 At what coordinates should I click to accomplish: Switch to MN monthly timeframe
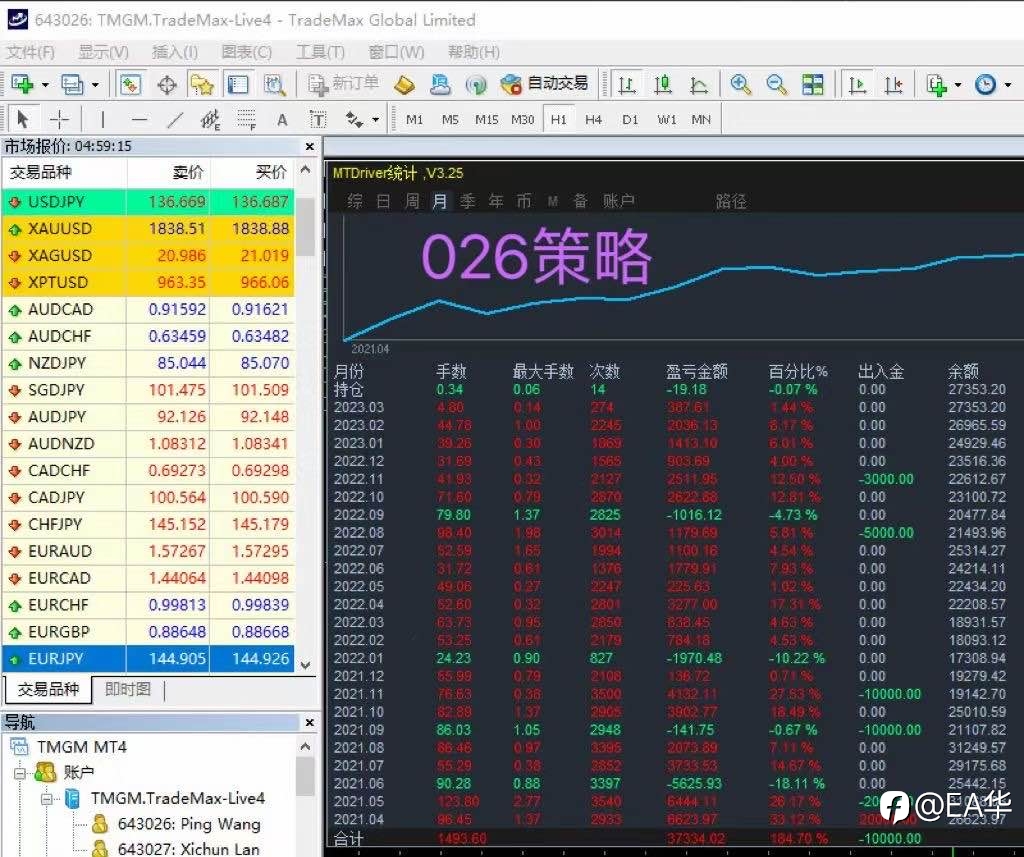pyautogui.click(x=701, y=120)
